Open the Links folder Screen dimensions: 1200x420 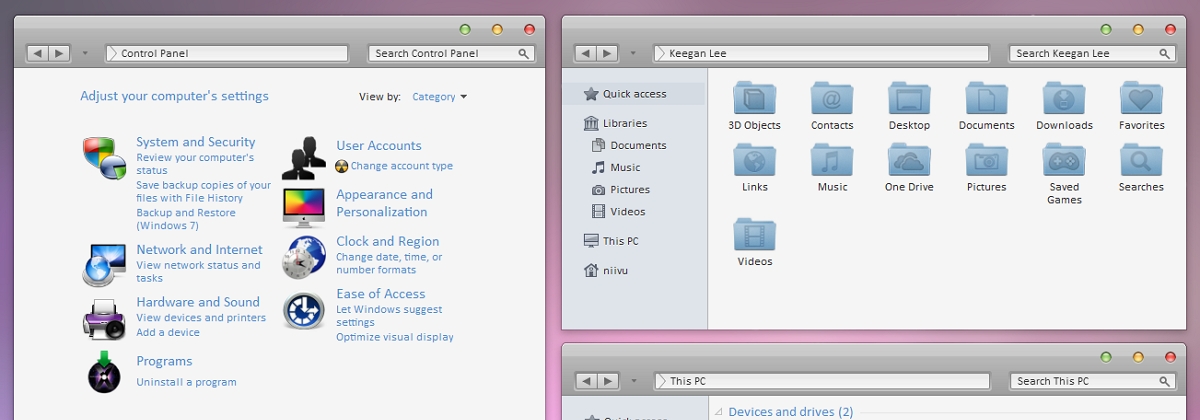[755, 160]
